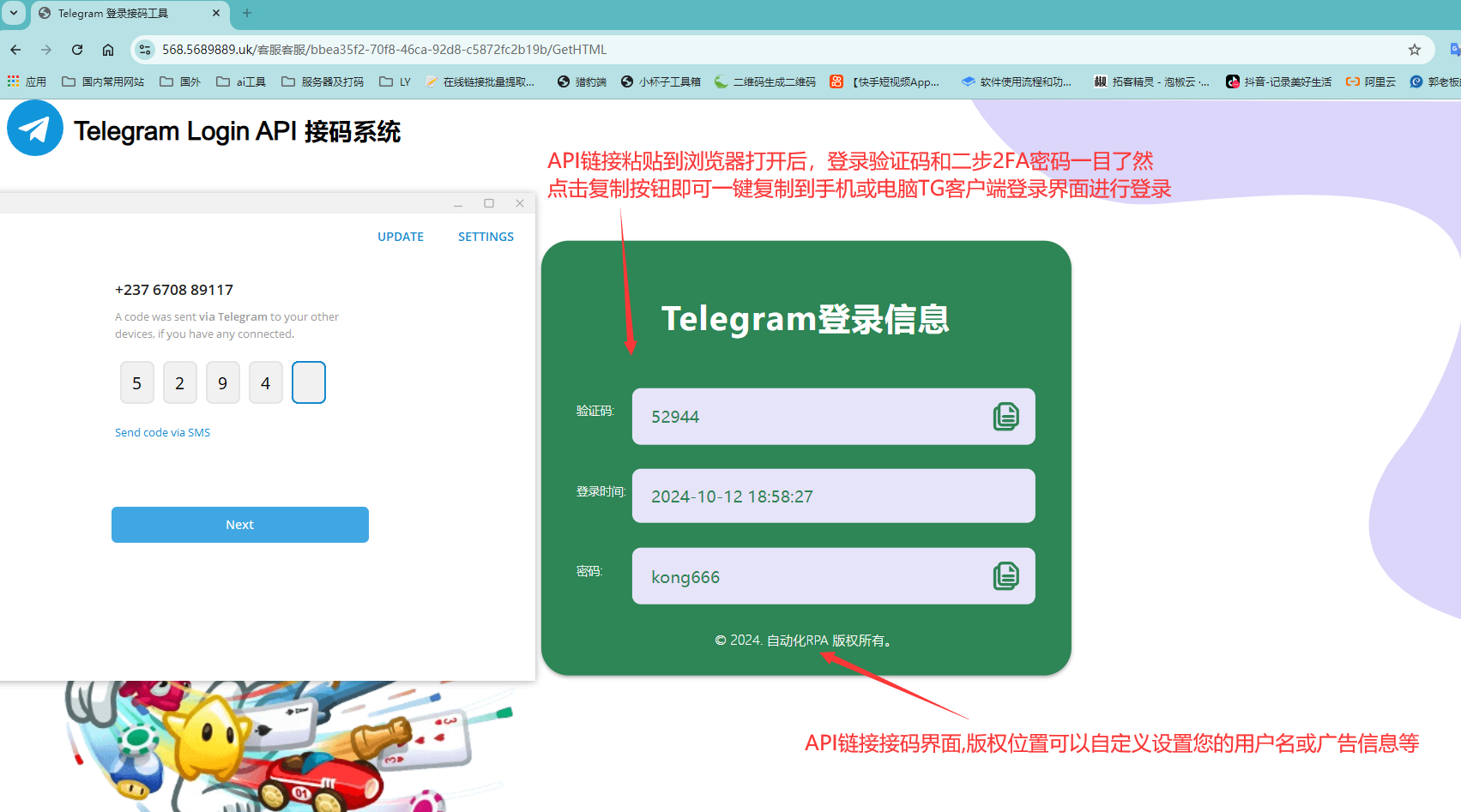Click the 密码 field showing kong666
This screenshot has height=812, width=1461.
click(x=834, y=576)
